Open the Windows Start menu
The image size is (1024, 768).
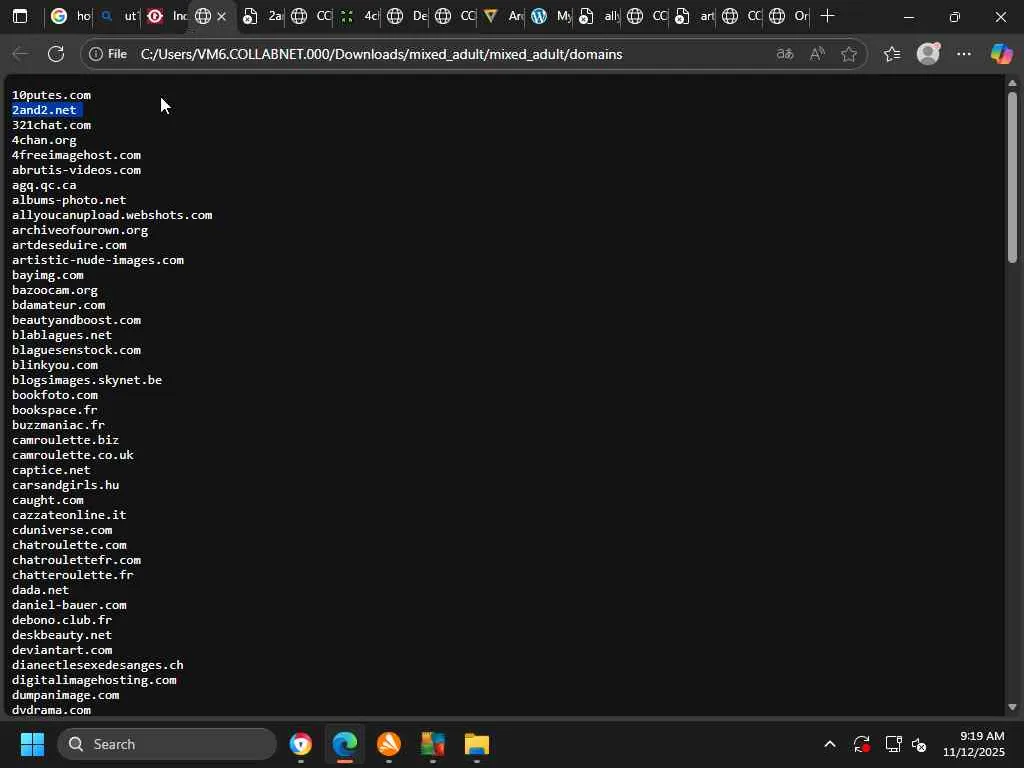pyautogui.click(x=32, y=744)
